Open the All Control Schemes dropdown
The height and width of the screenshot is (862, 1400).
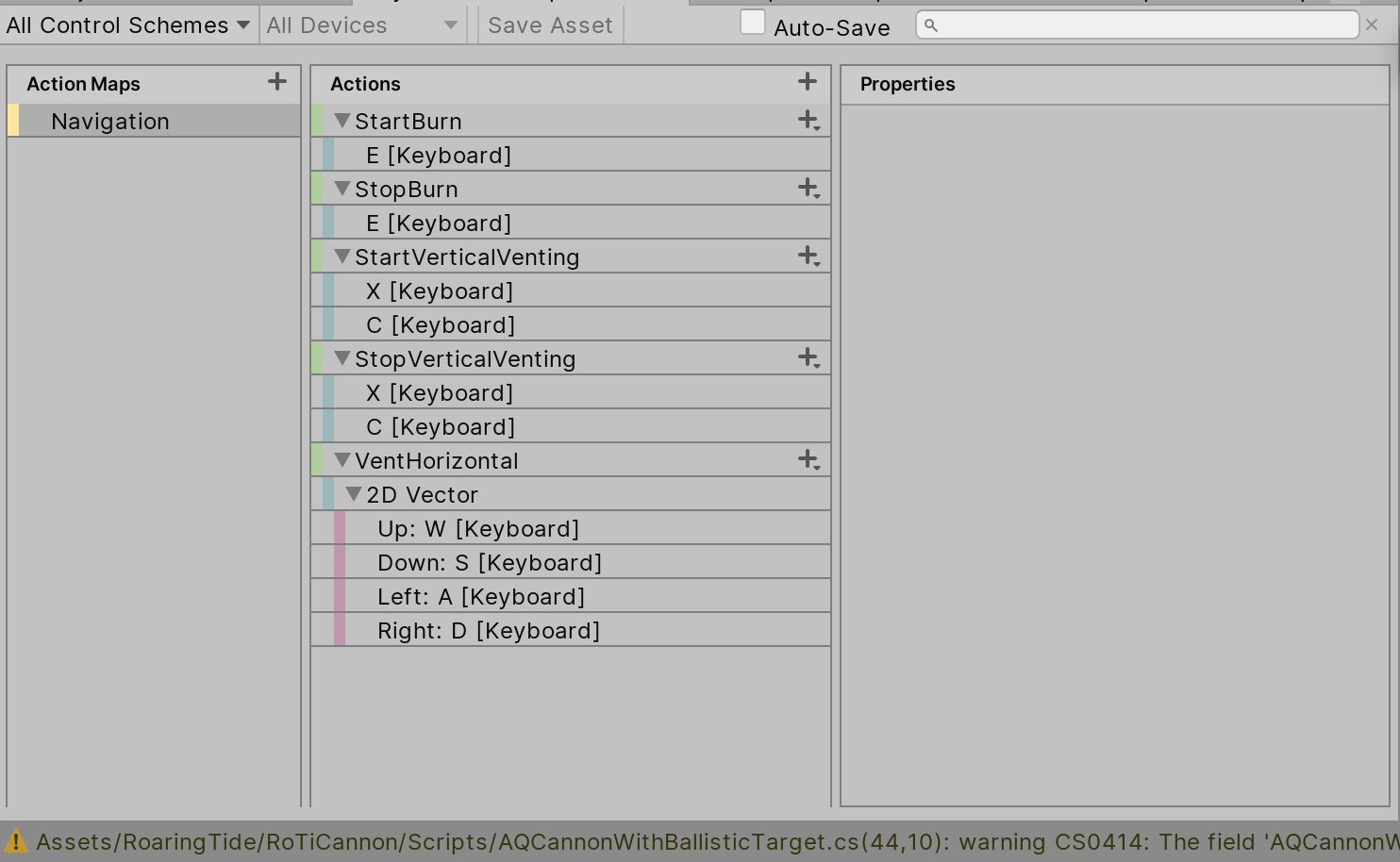pos(127,25)
